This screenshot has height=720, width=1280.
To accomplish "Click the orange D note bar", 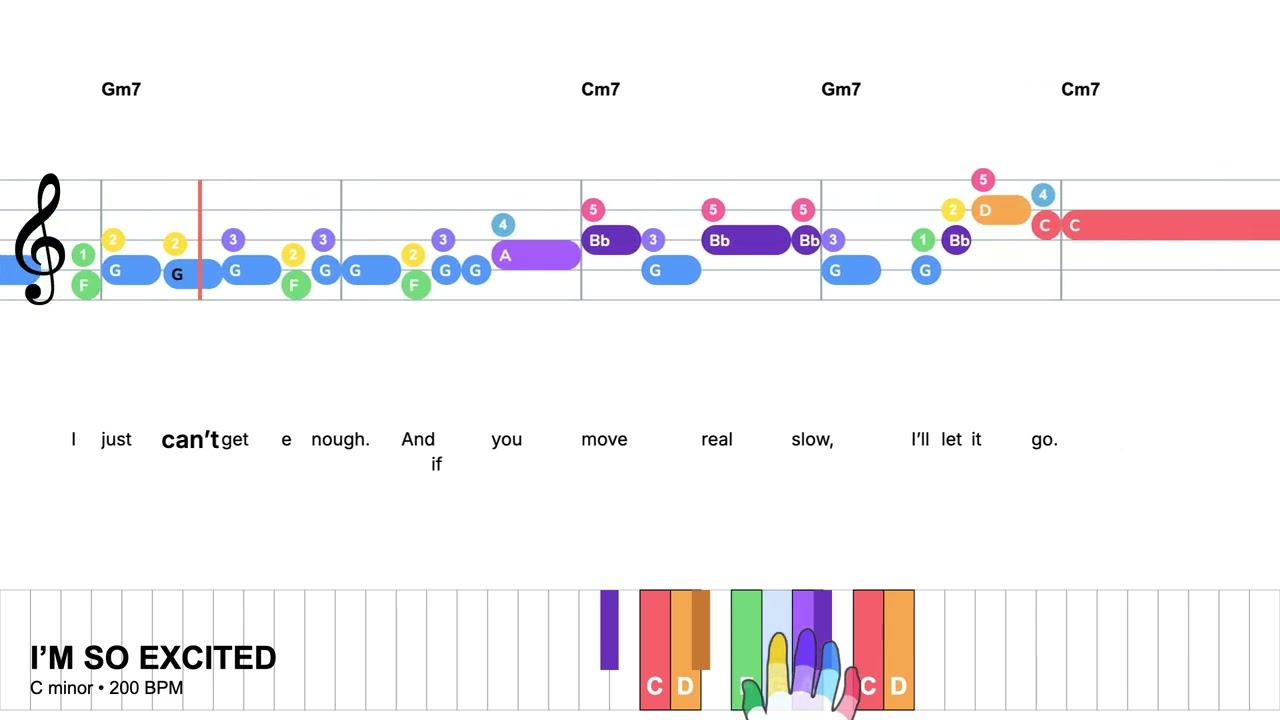I will [x=1000, y=210].
